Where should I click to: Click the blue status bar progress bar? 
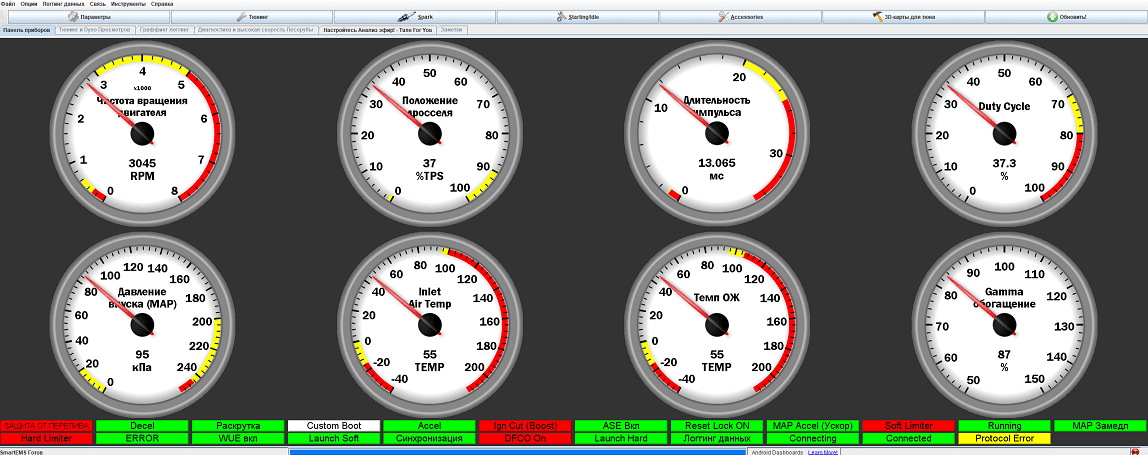pos(516,452)
